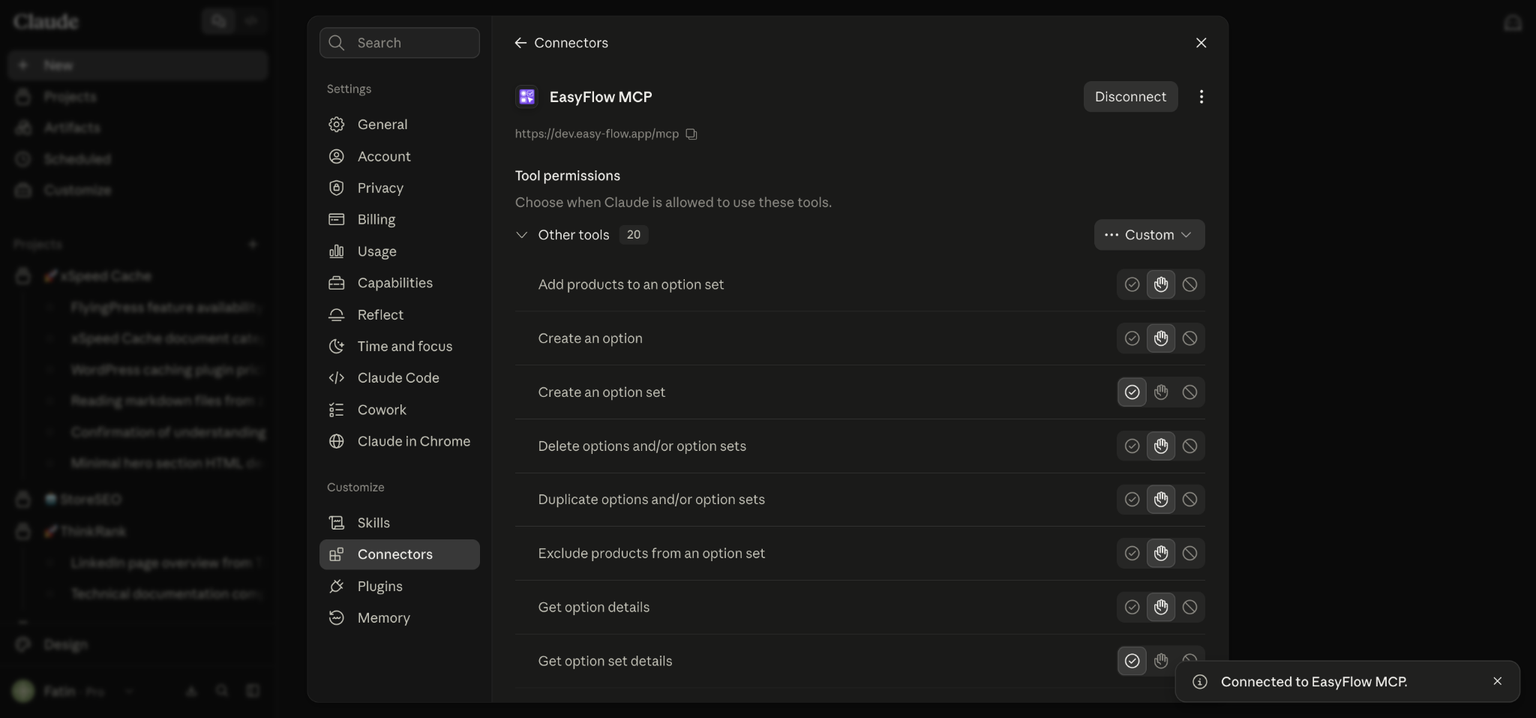Open Privacy settings
Screen dimensions: 1536x718
[x=399, y=188]
